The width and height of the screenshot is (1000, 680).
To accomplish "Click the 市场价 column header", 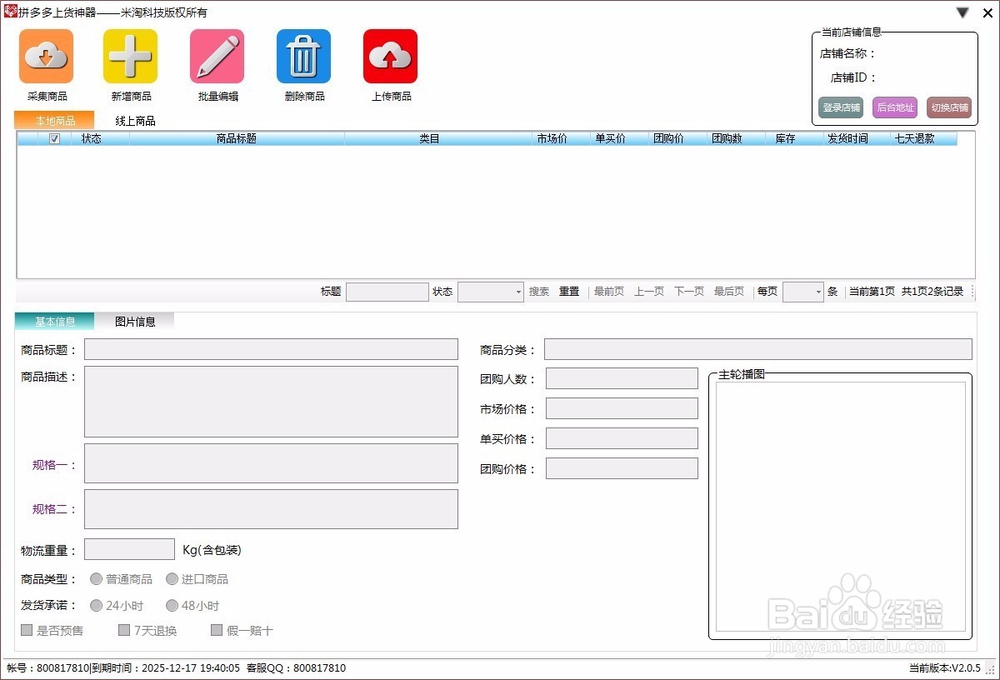I will pos(552,138).
